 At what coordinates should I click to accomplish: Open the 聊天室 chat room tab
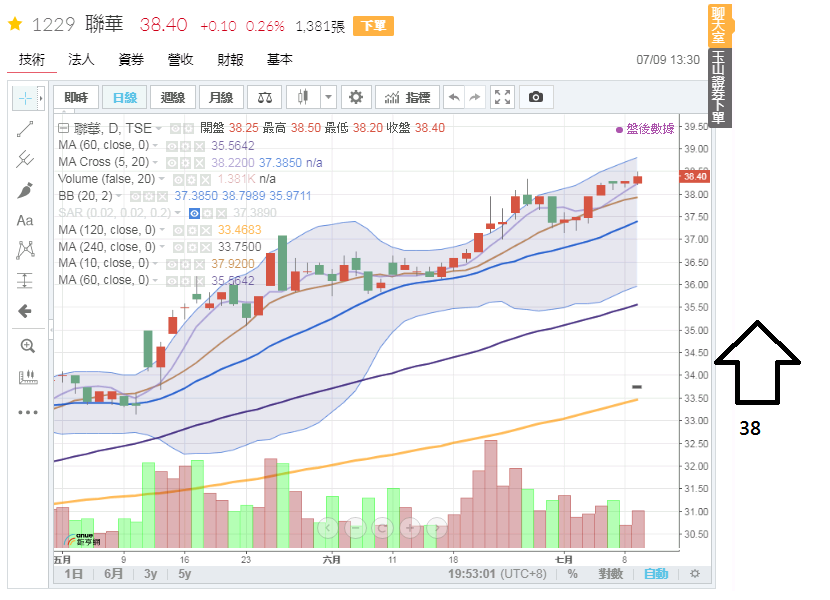tap(718, 25)
